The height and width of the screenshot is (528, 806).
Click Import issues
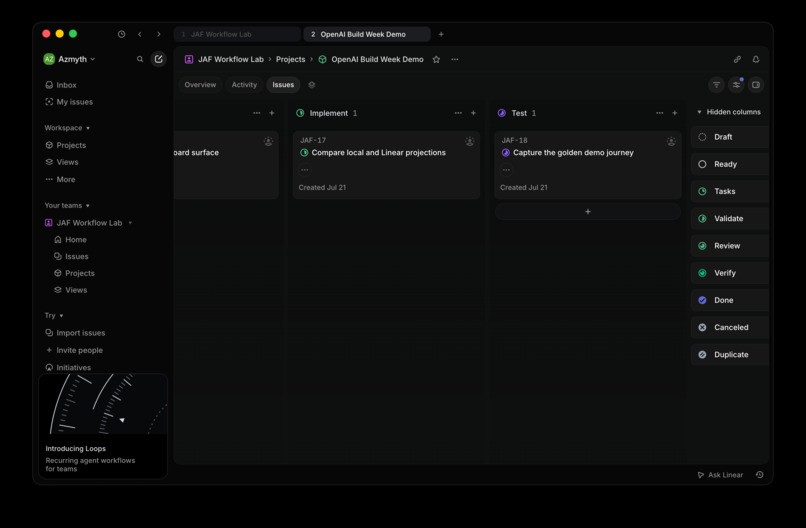coord(75,333)
